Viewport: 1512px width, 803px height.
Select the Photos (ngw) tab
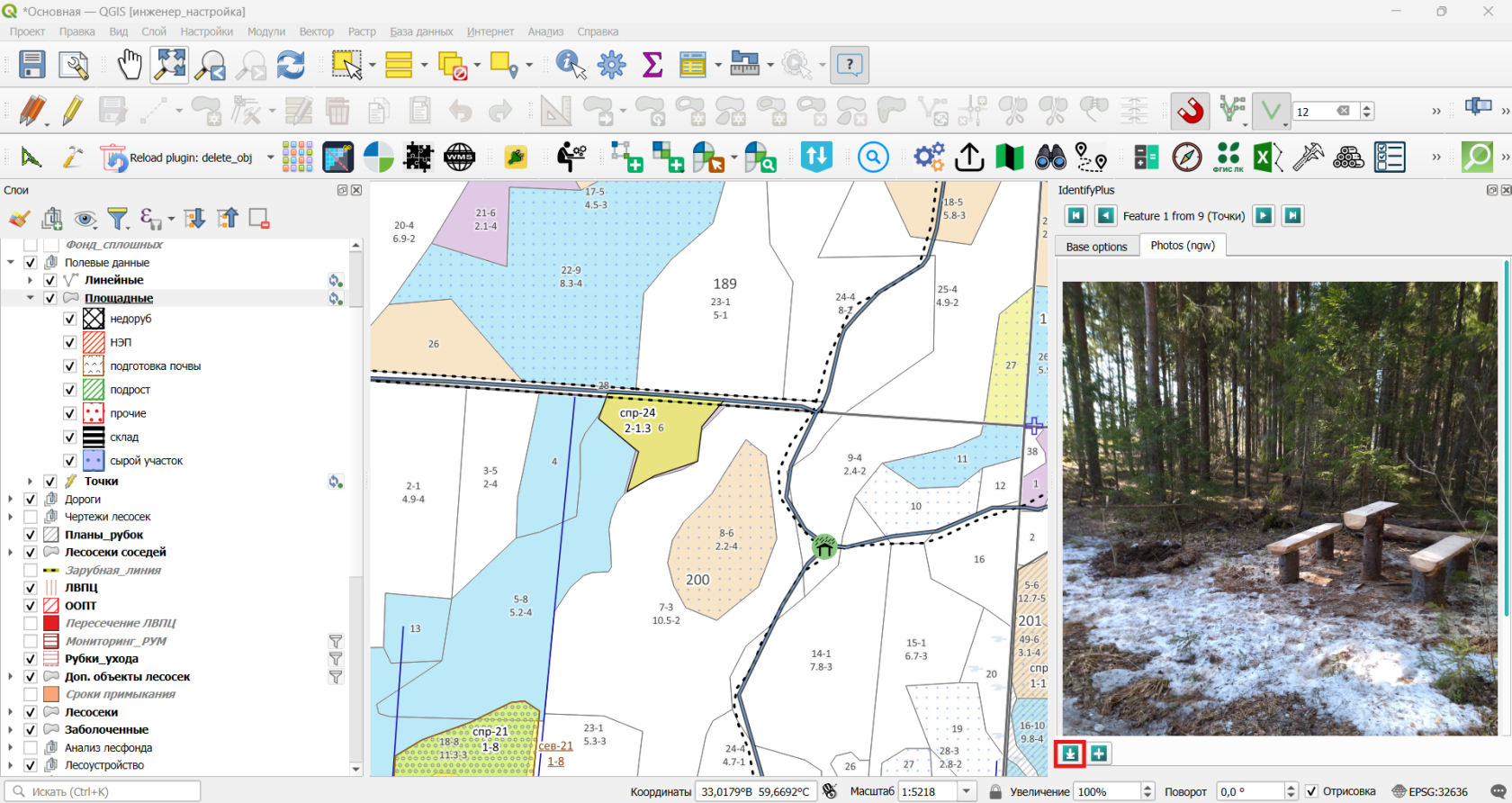point(1183,245)
